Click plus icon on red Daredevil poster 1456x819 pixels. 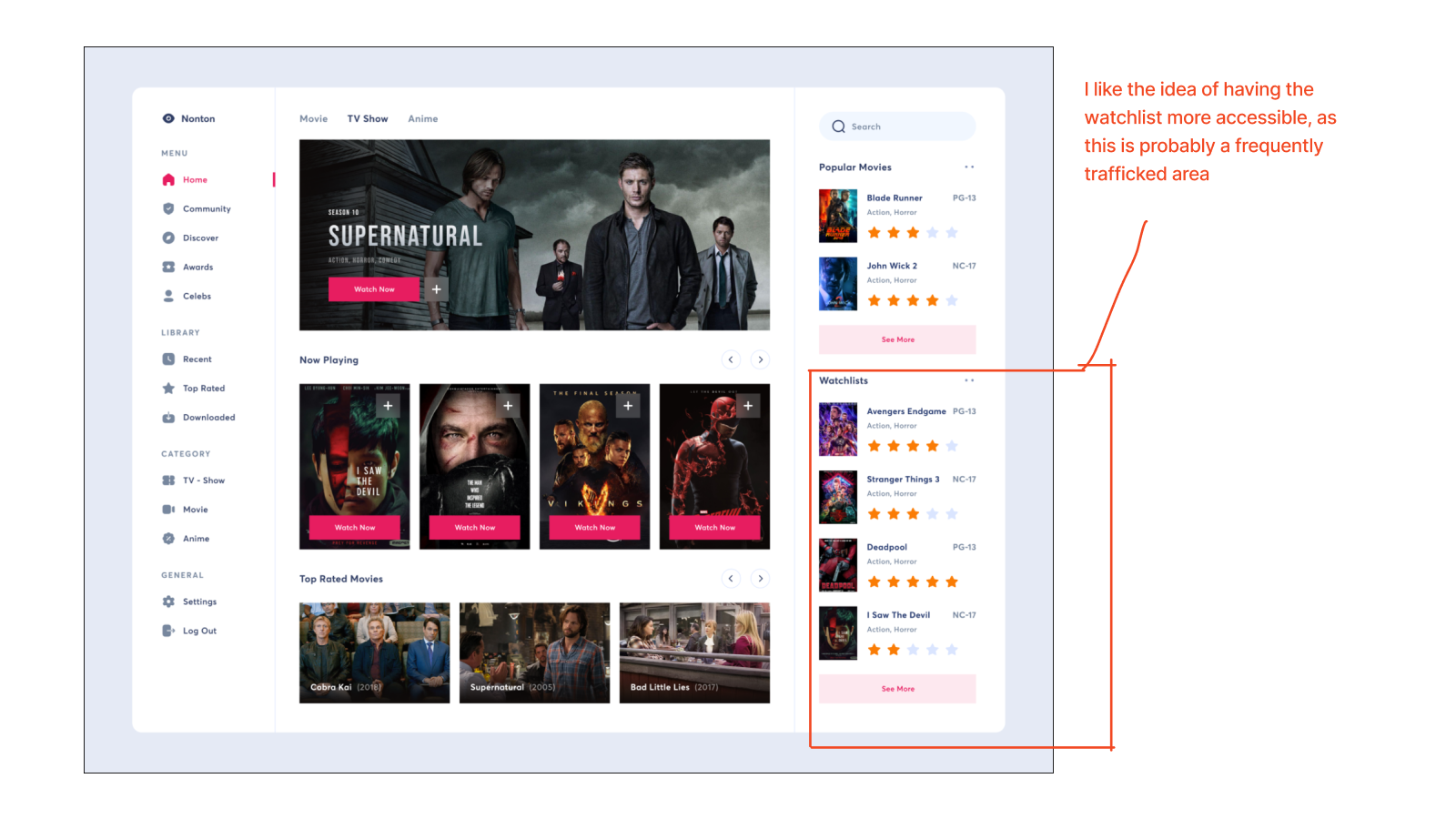(x=748, y=406)
